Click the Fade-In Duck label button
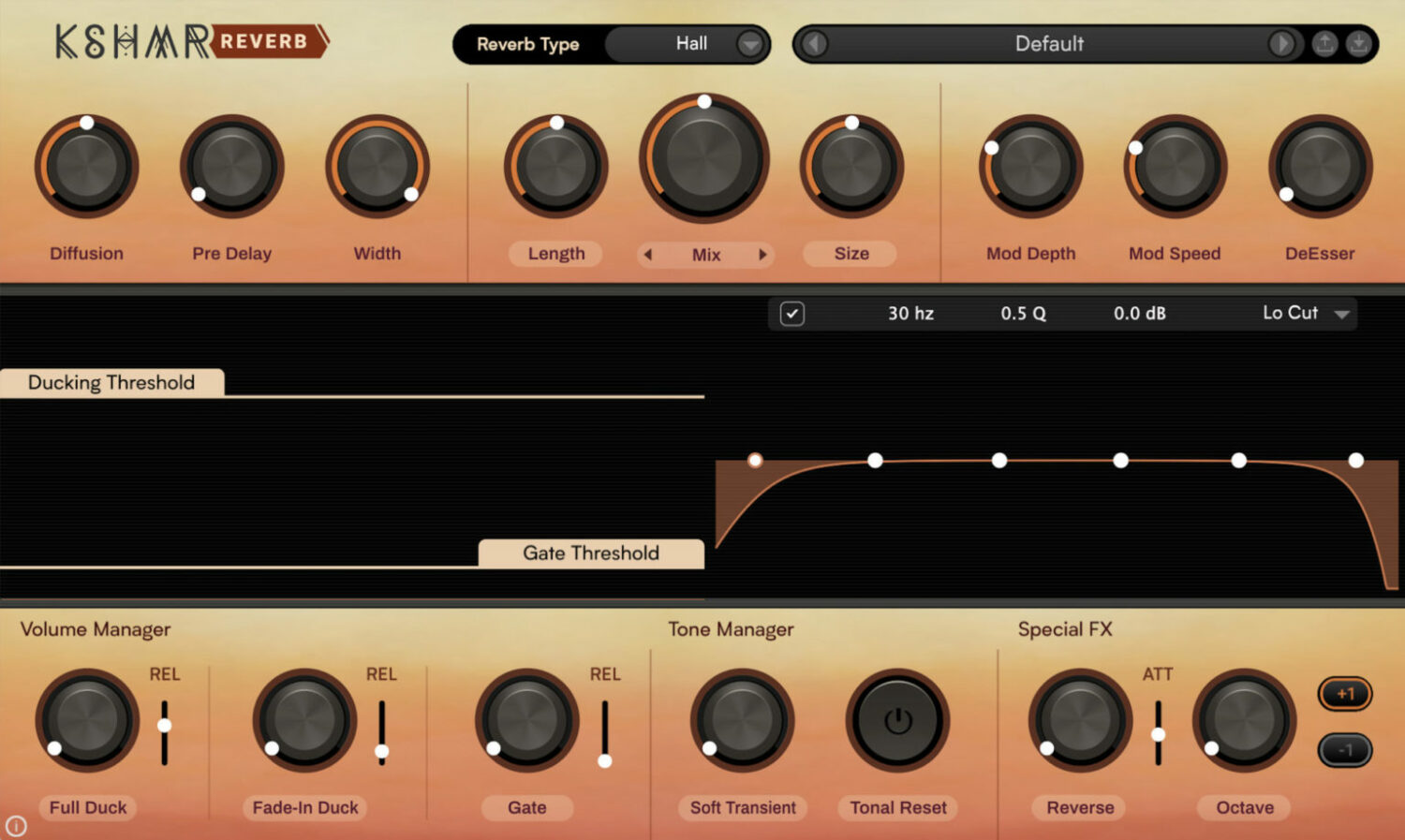Viewport: 1405px width, 840px height. pyautogui.click(x=305, y=807)
